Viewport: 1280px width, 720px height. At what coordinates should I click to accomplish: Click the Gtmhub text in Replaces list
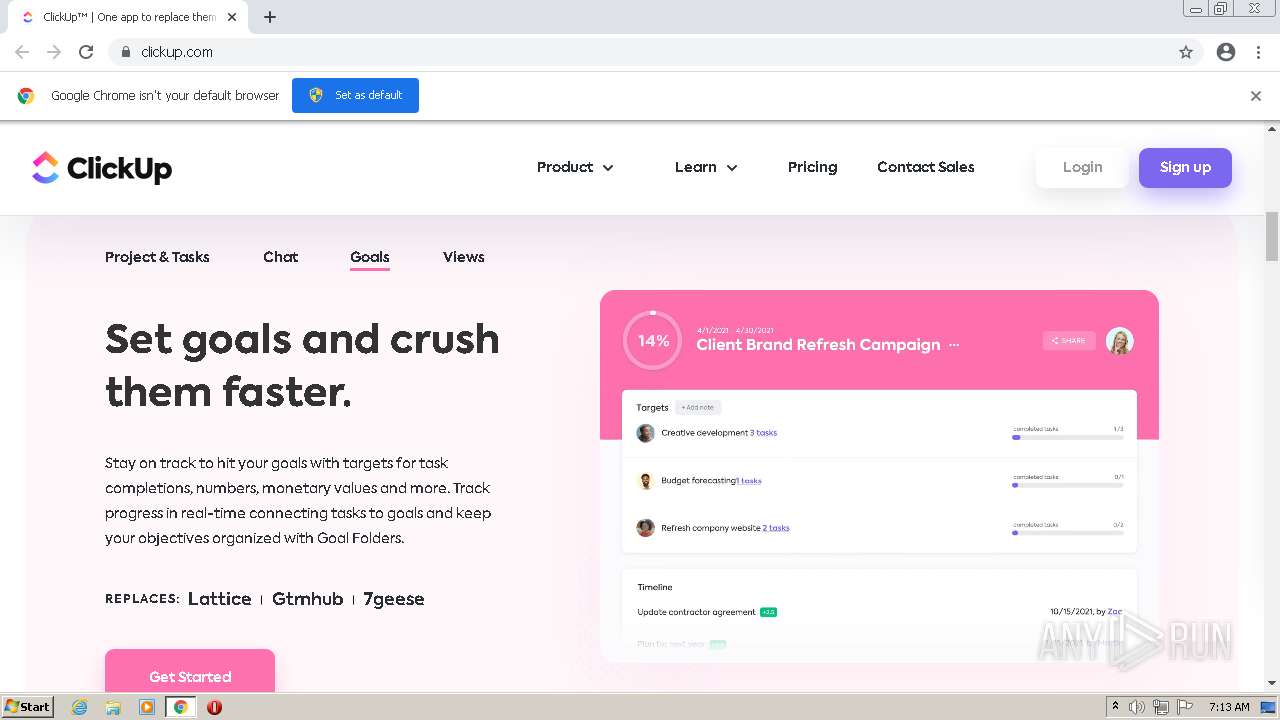point(307,599)
